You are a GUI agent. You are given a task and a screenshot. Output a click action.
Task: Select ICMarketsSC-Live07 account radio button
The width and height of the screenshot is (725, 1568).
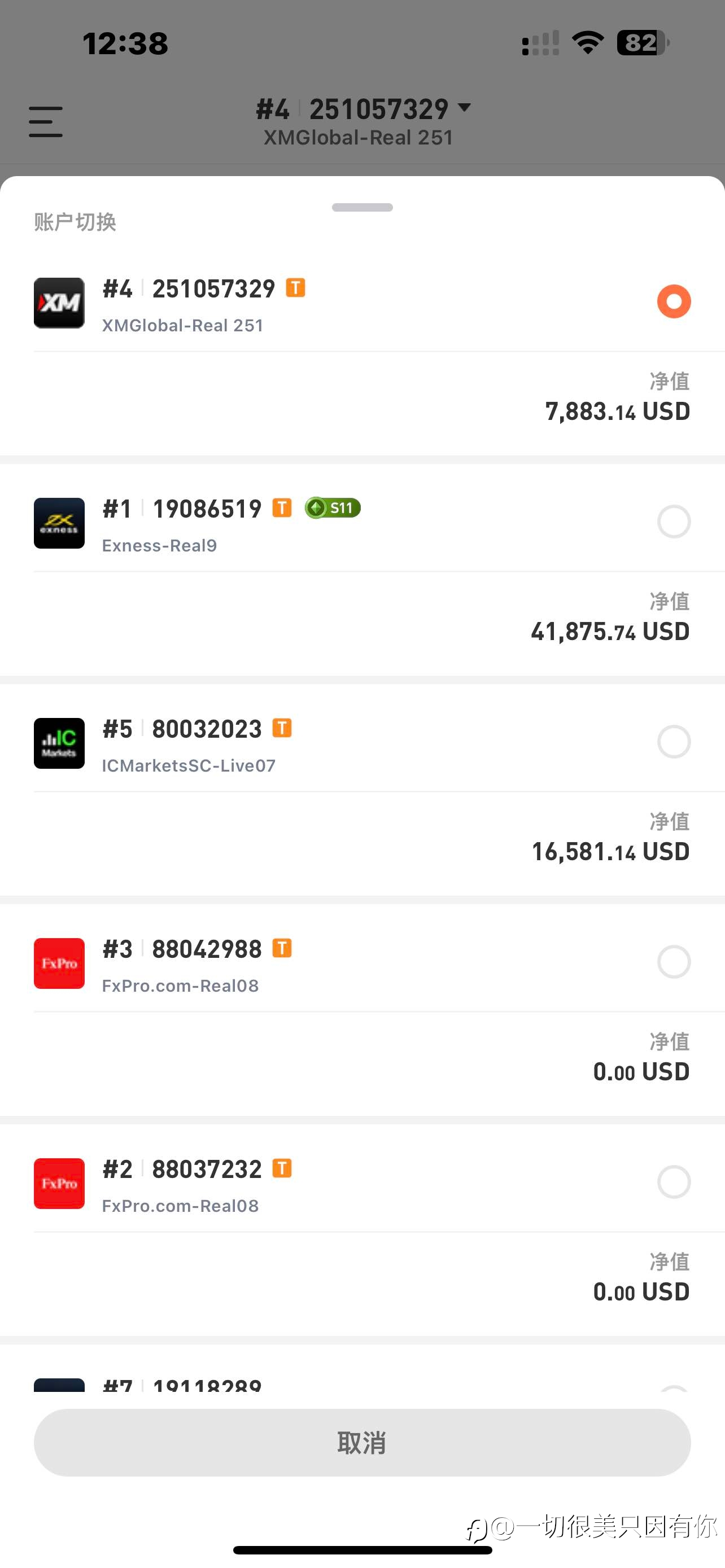tap(674, 742)
